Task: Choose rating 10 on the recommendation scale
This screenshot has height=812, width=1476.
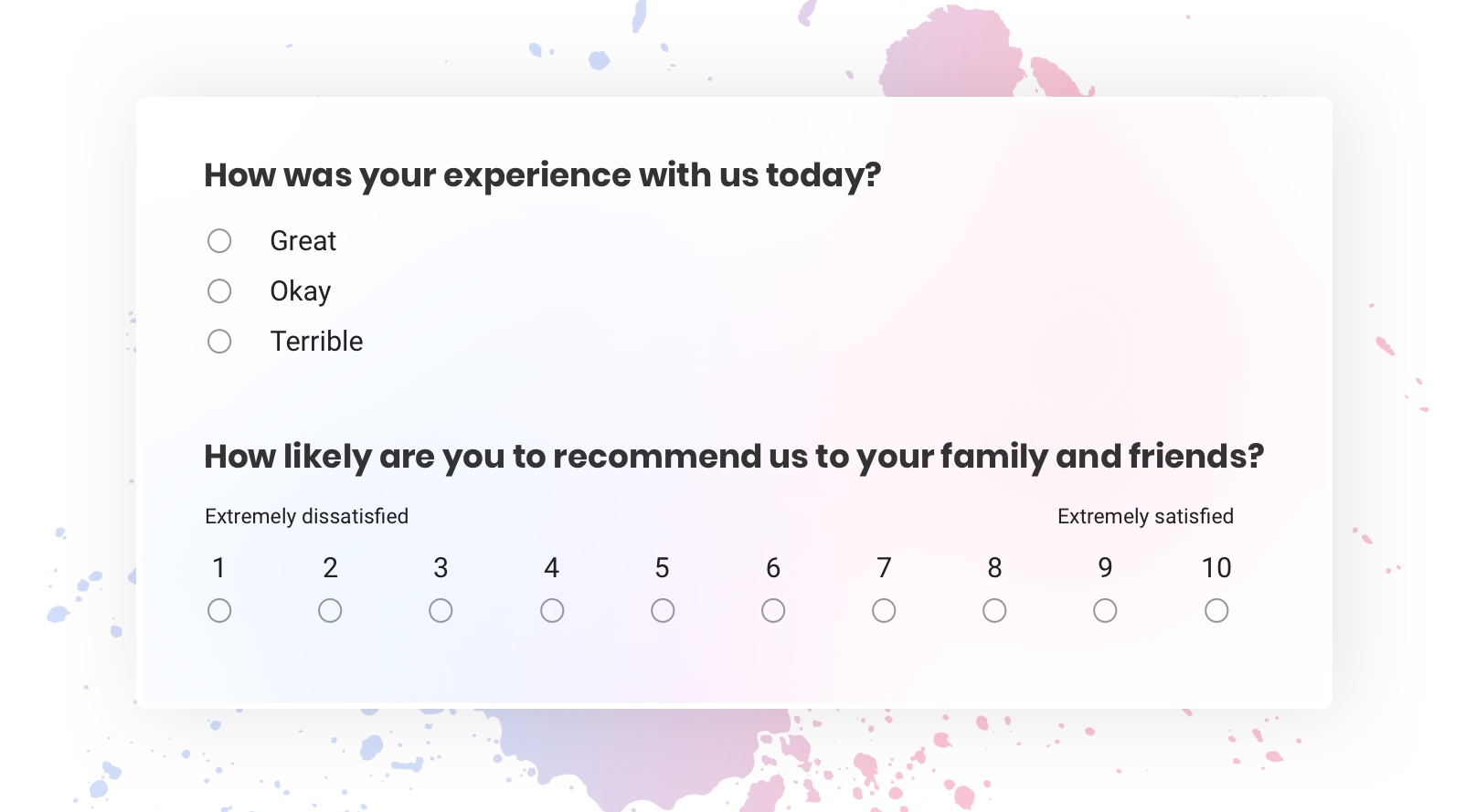Action: [1216, 609]
